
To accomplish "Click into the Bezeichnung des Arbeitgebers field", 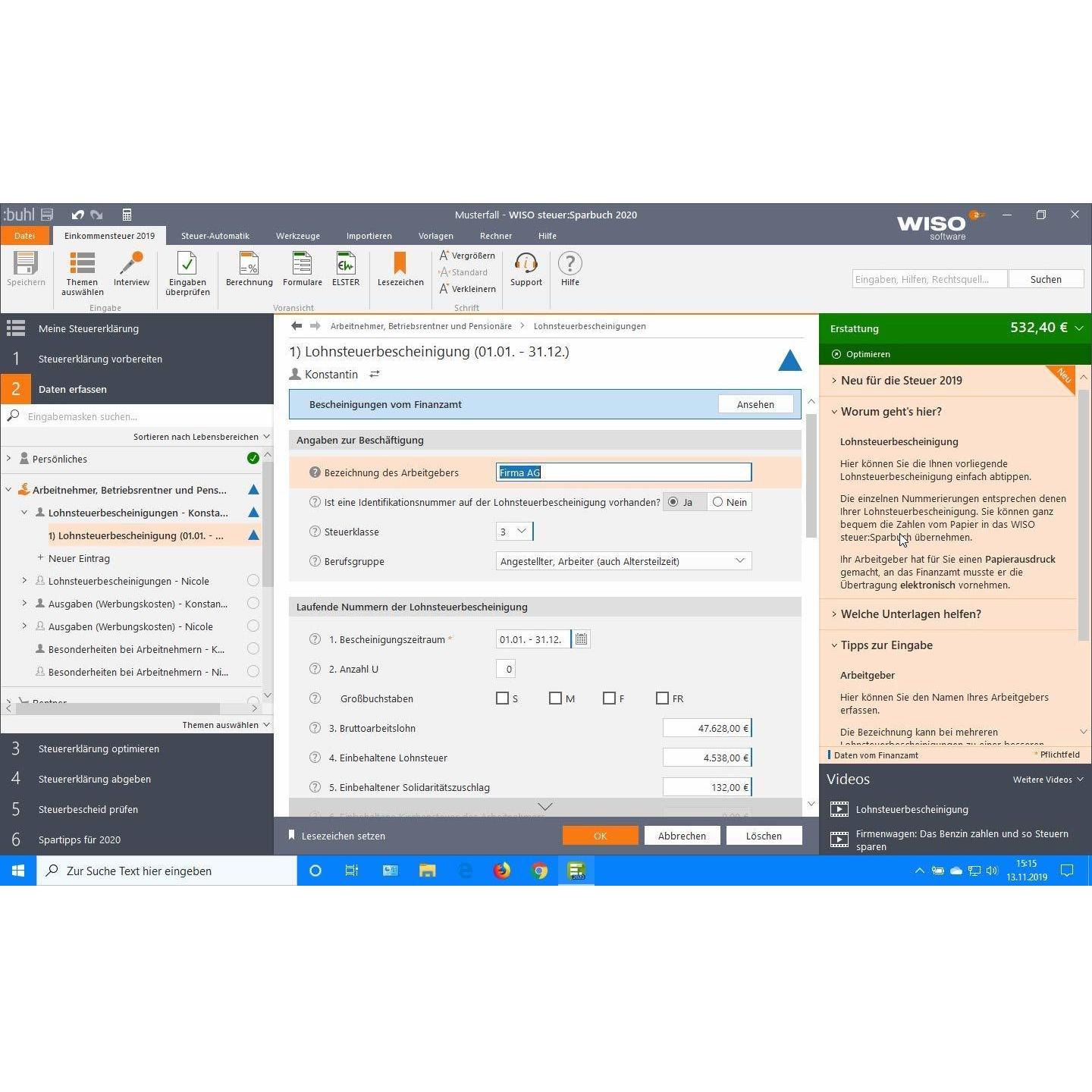I will [x=623, y=472].
